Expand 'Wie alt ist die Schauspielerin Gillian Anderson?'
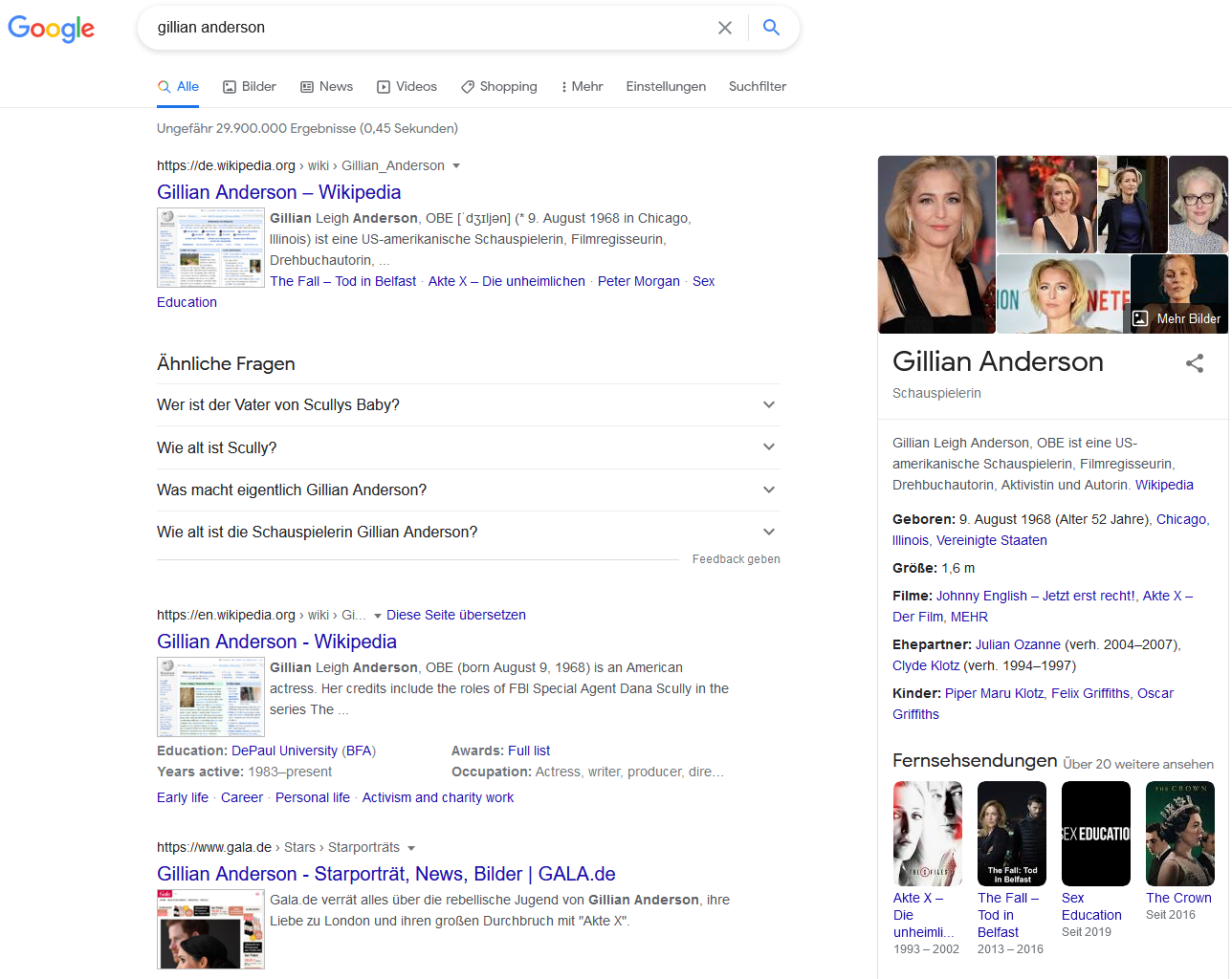 469,532
